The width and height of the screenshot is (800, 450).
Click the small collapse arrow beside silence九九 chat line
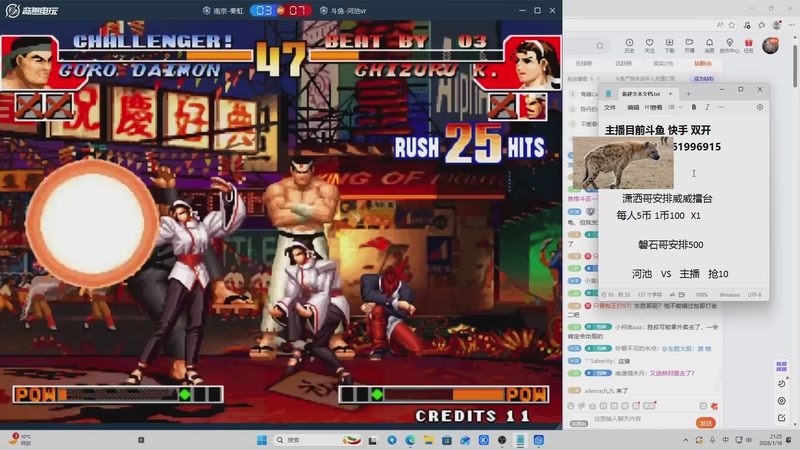pos(716,389)
